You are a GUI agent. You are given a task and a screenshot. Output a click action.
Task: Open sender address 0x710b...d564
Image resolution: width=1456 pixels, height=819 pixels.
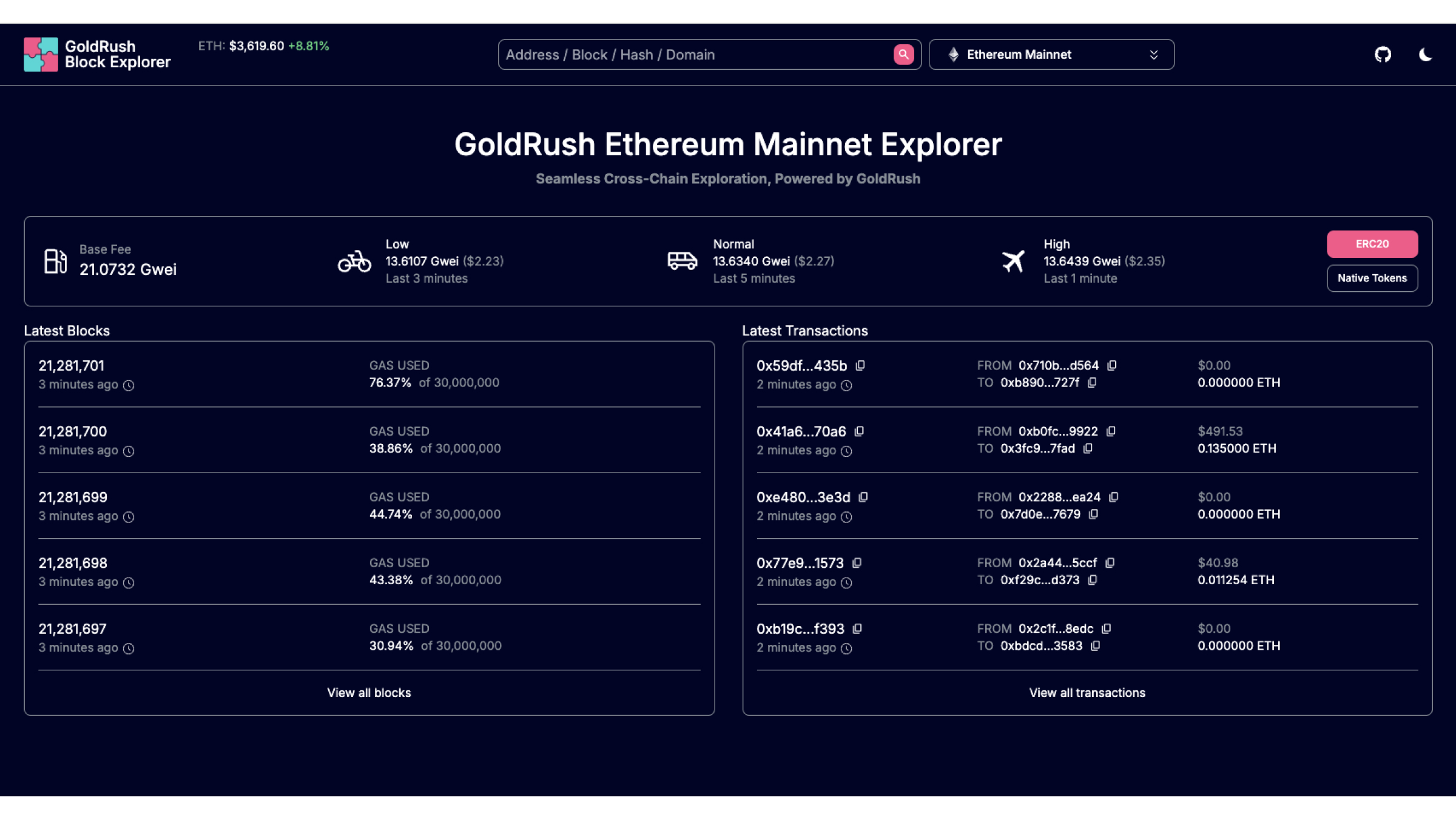click(1058, 365)
